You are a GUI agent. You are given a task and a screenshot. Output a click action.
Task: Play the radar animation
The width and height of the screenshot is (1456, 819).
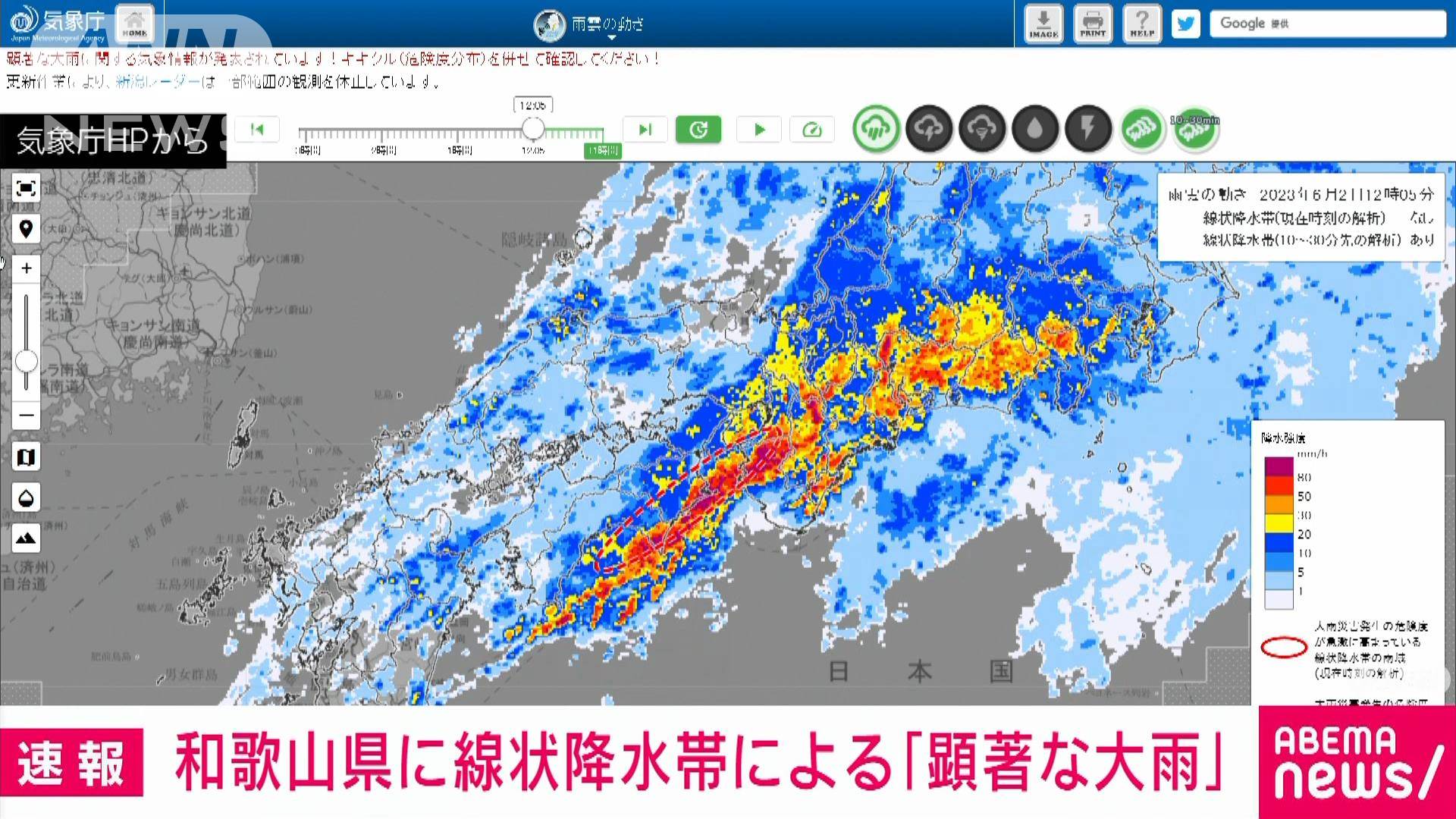click(759, 130)
